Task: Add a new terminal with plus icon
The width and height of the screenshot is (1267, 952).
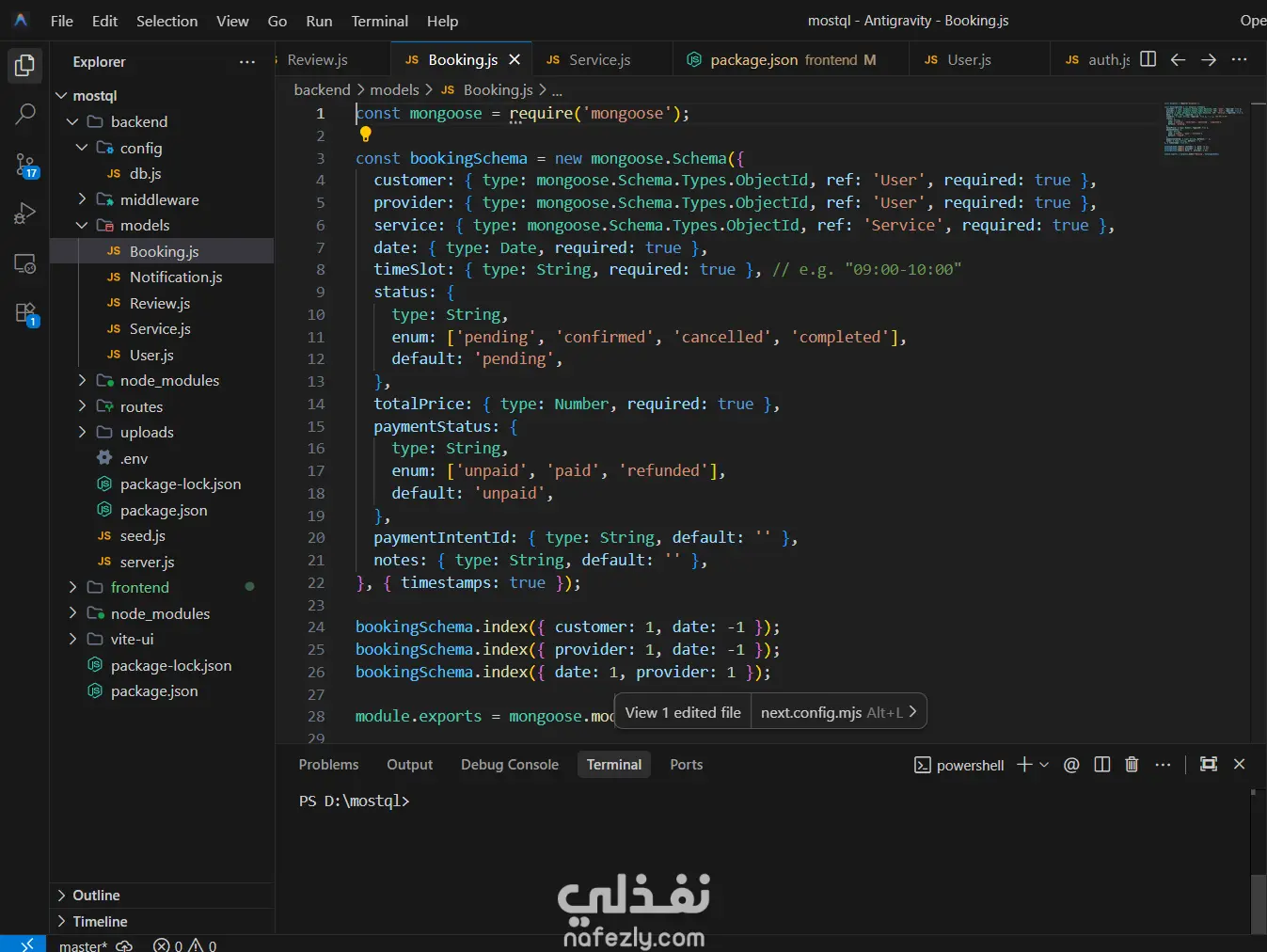Action: (1024, 765)
